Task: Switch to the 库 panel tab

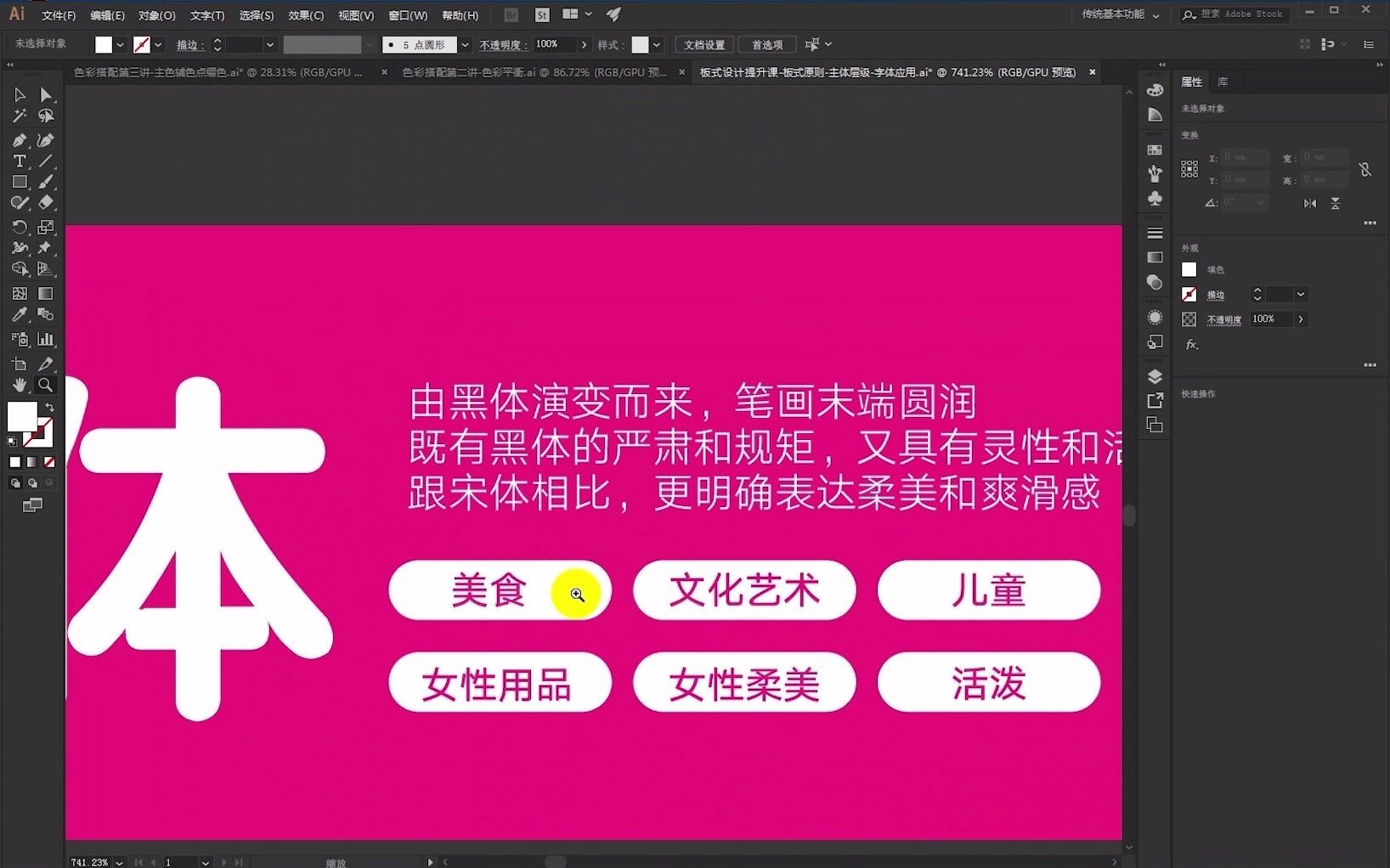Action: 1223,82
